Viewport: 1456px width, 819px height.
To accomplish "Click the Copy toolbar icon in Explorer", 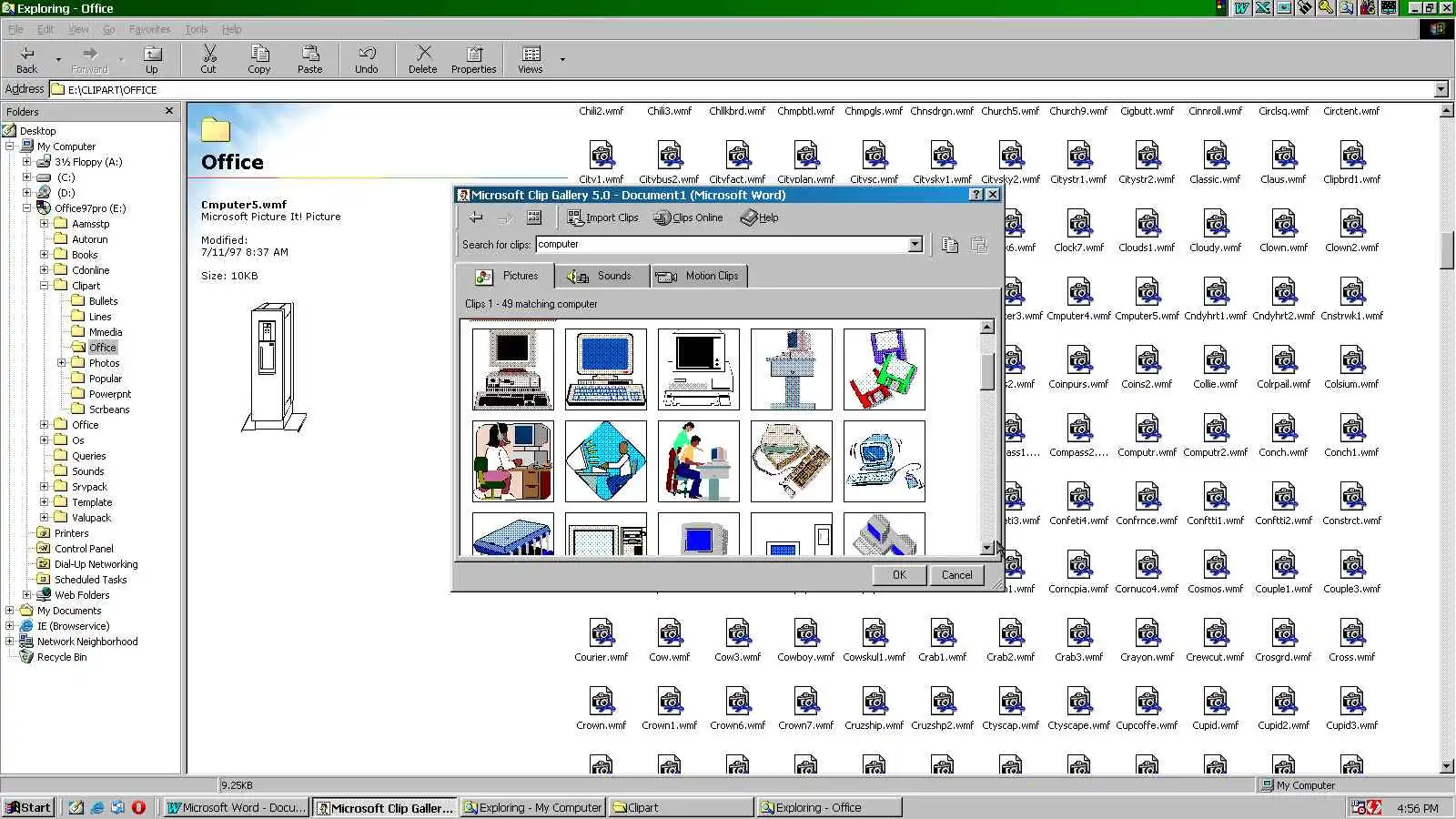I will (x=259, y=59).
